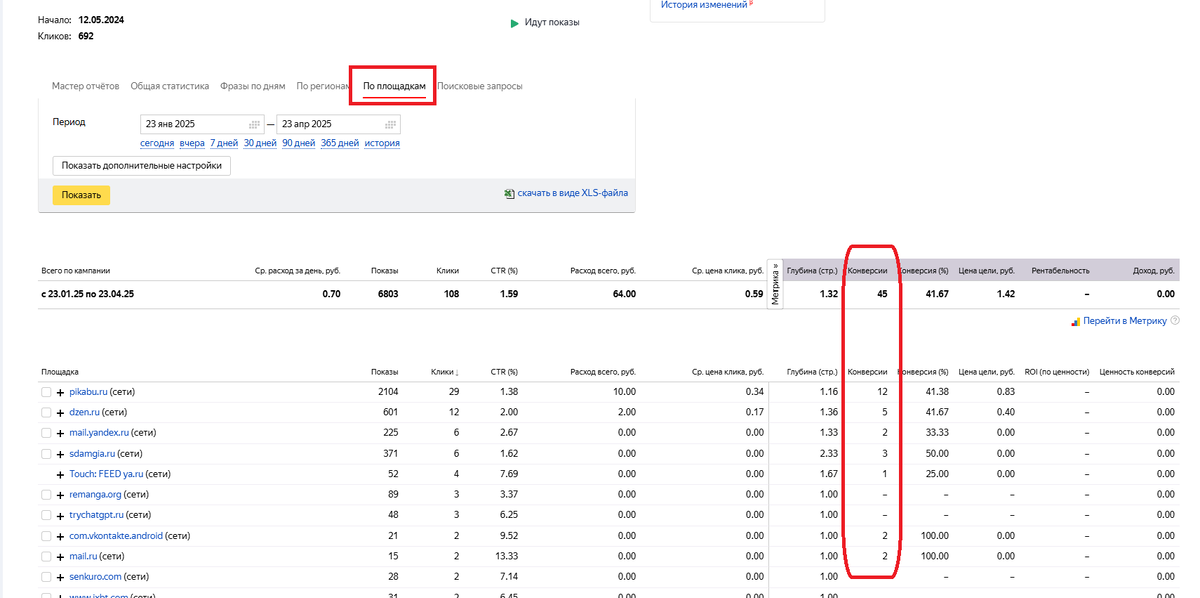Sort by the Клики column arrow
The image size is (1200, 598).
[x=456, y=372]
